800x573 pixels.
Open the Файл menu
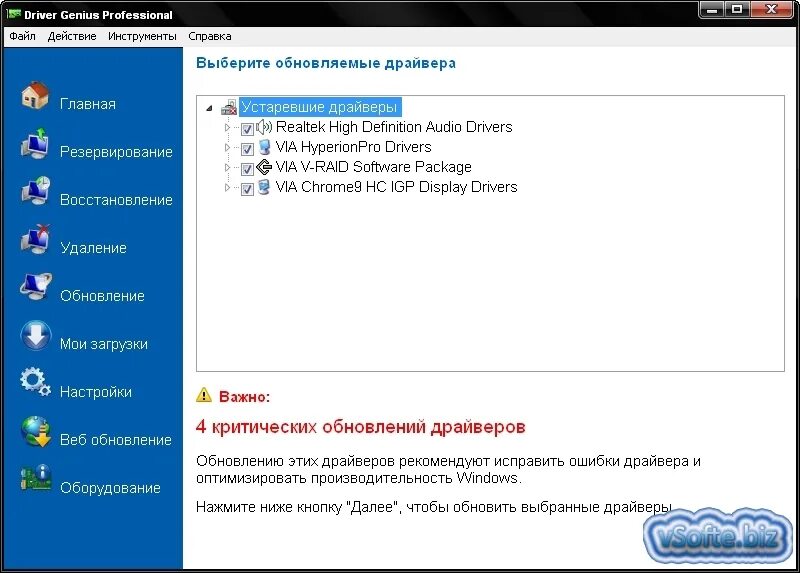(22, 36)
